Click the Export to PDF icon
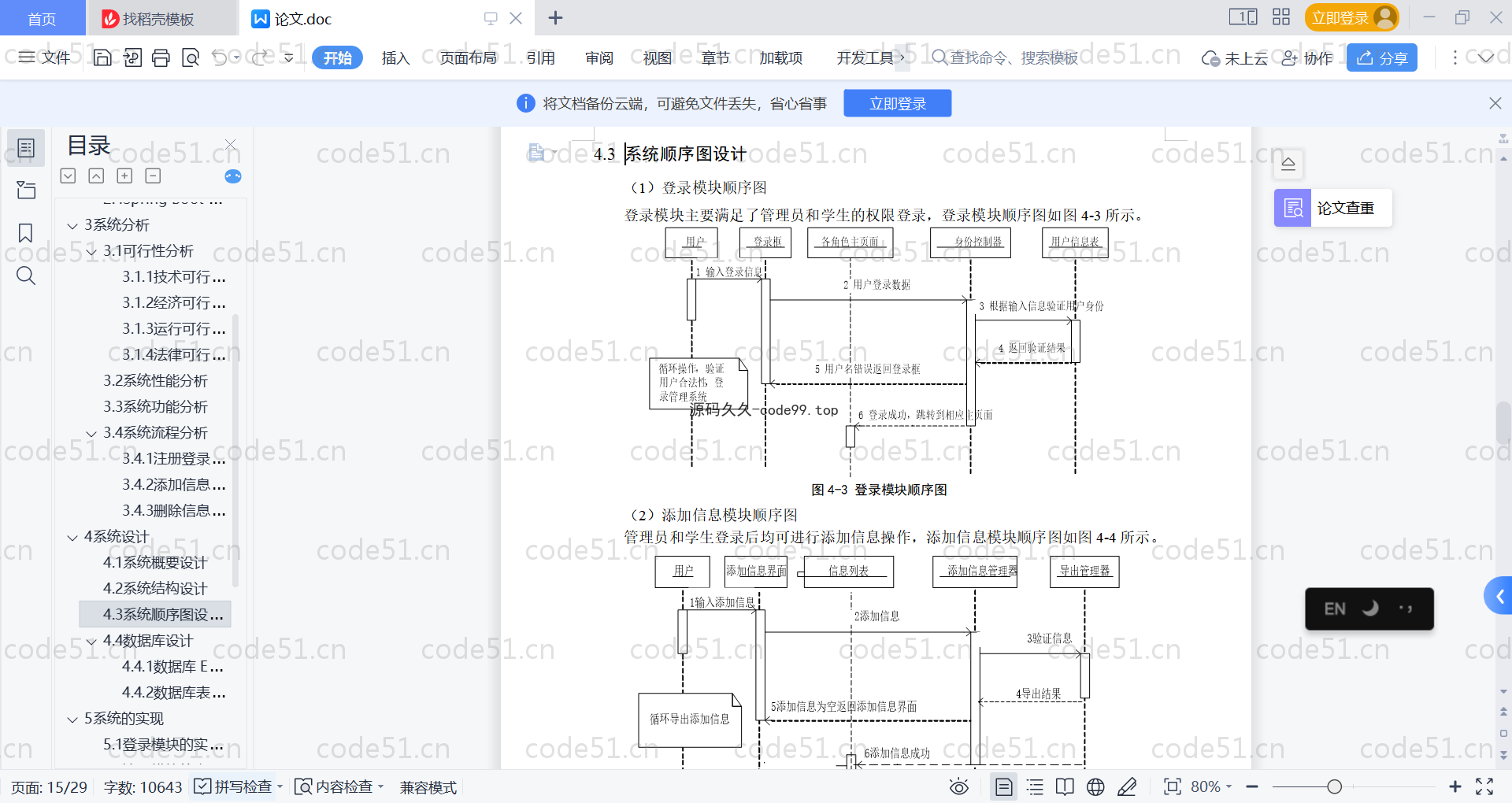The height and width of the screenshot is (803, 1512). pos(132,57)
